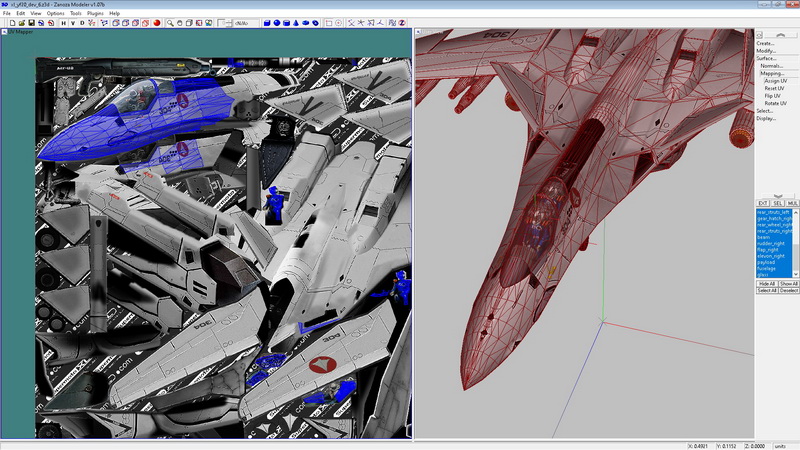This screenshot has width=800, height=450.
Task: Click the Assign UV button
Action: (774, 80)
